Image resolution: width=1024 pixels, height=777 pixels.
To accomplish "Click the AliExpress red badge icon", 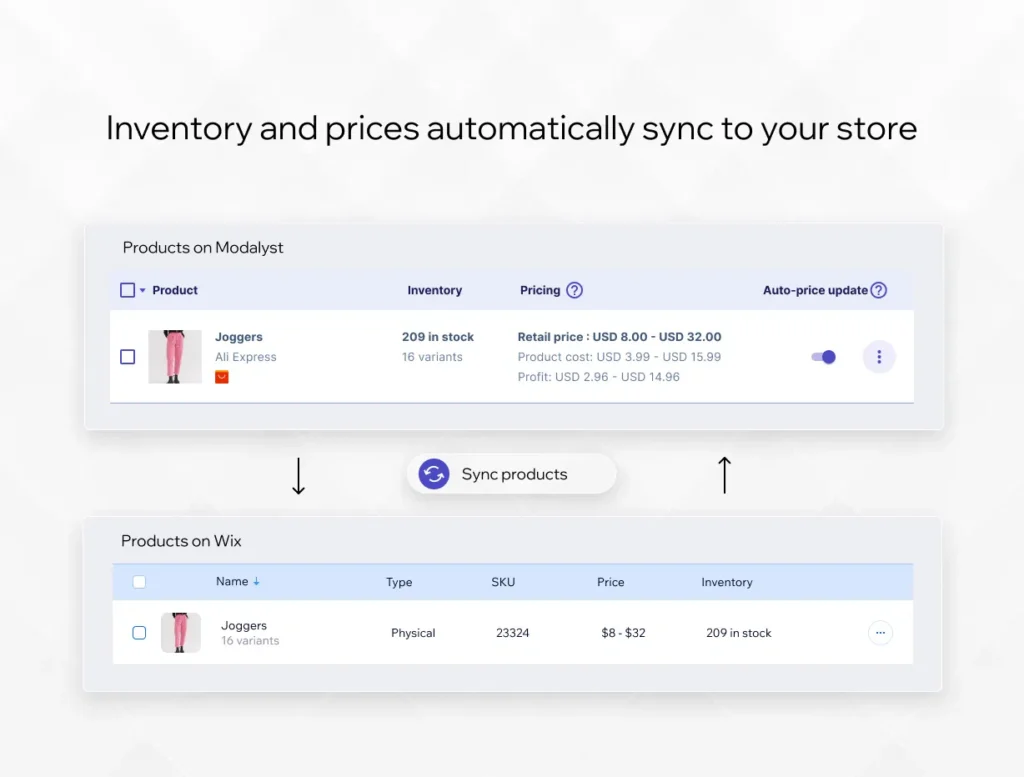I will pos(222,377).
